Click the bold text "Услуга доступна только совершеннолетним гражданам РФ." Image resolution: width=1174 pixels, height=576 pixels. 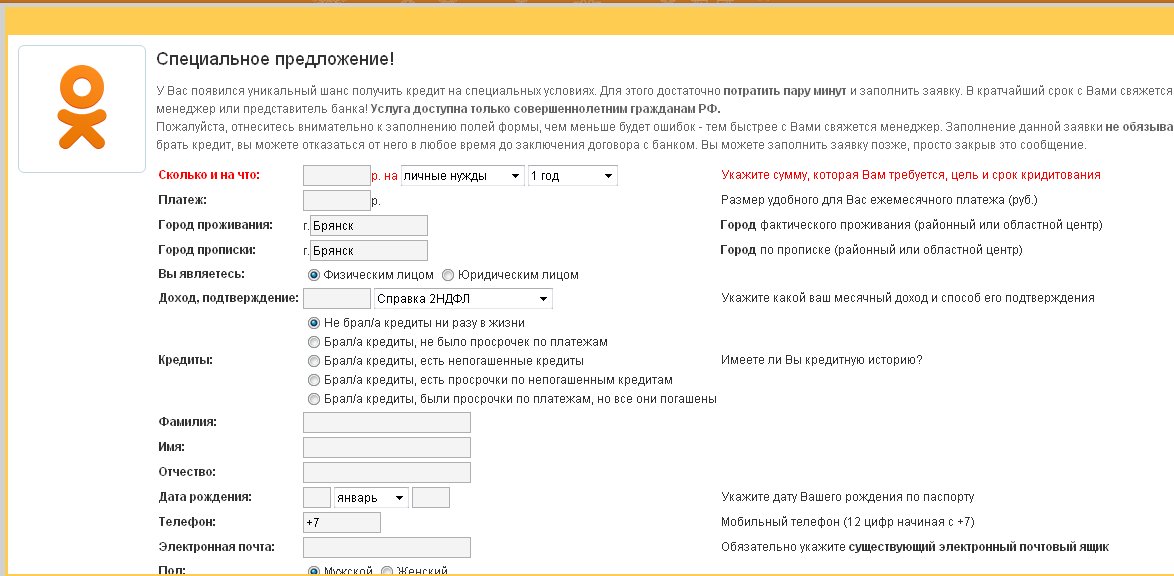545,109
